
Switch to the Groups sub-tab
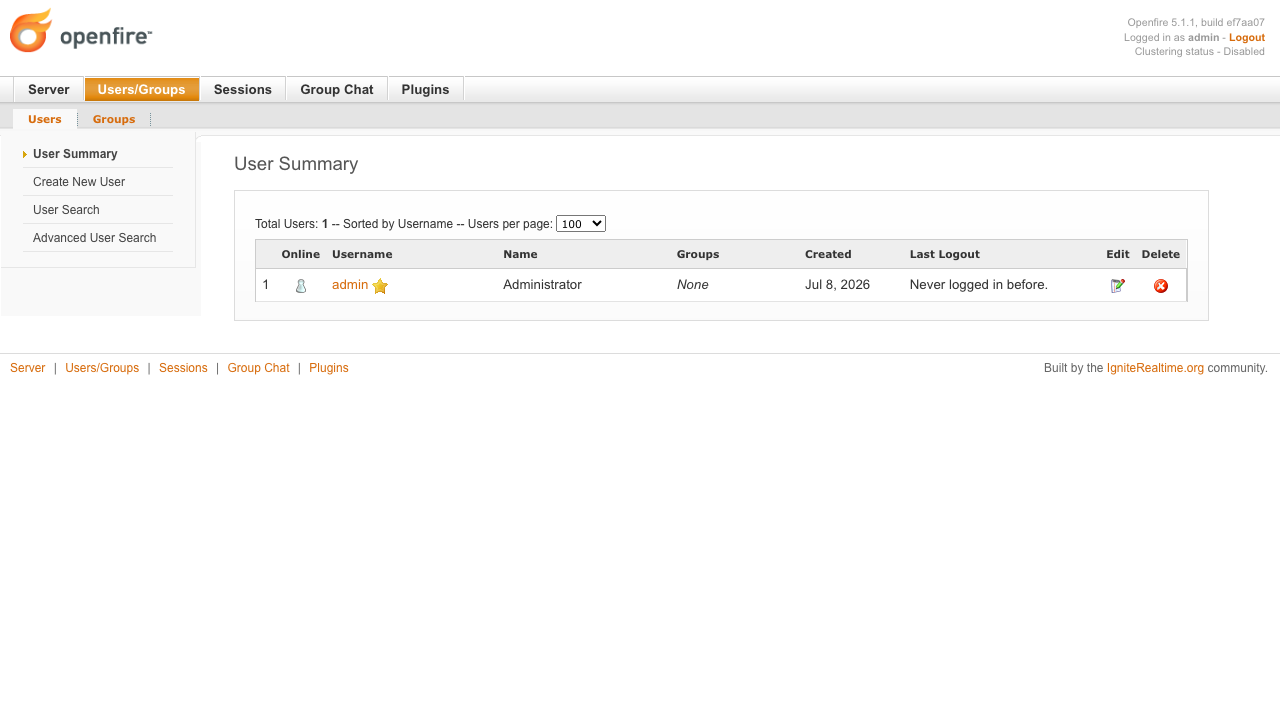point(114,119)
